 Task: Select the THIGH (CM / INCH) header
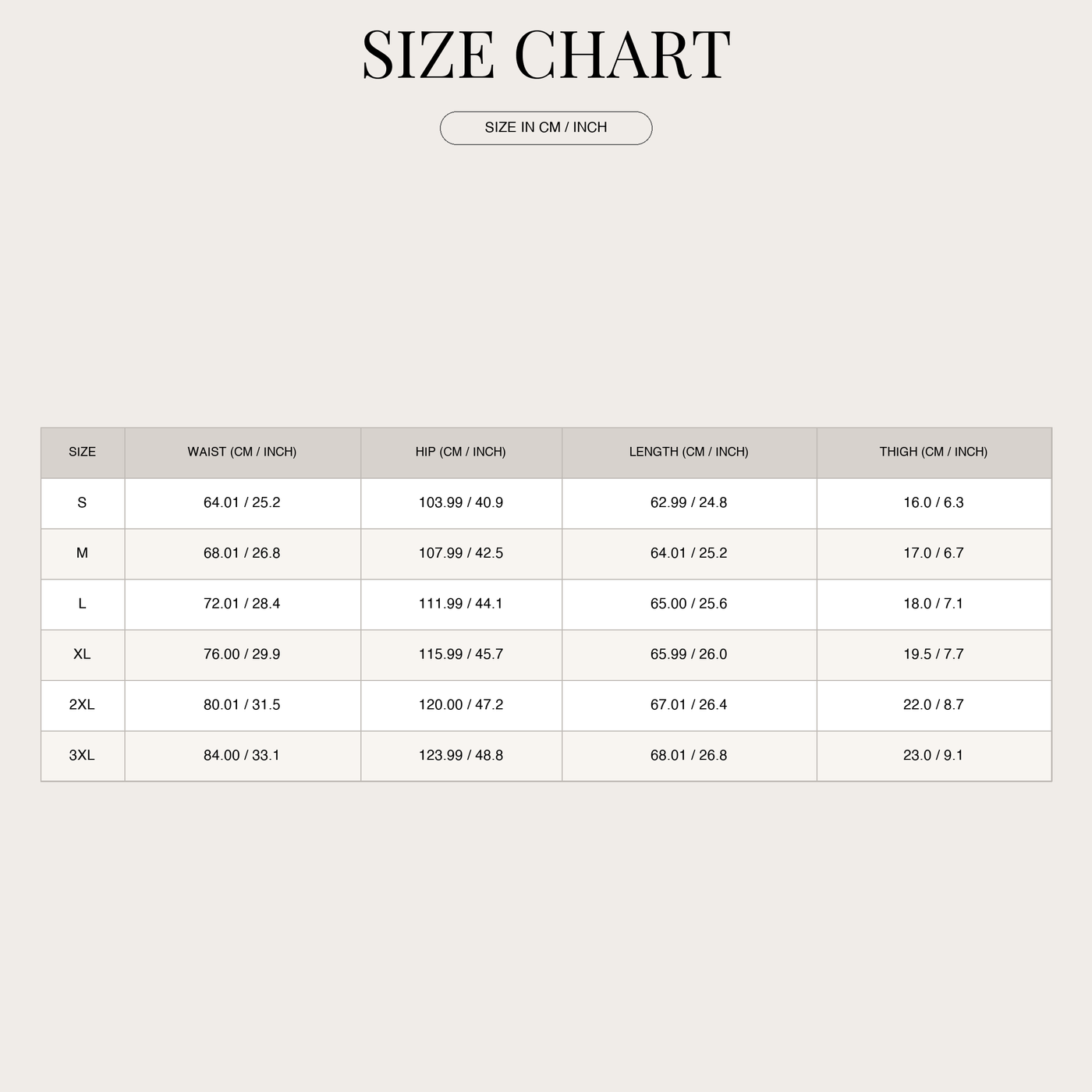coord(934,452)
